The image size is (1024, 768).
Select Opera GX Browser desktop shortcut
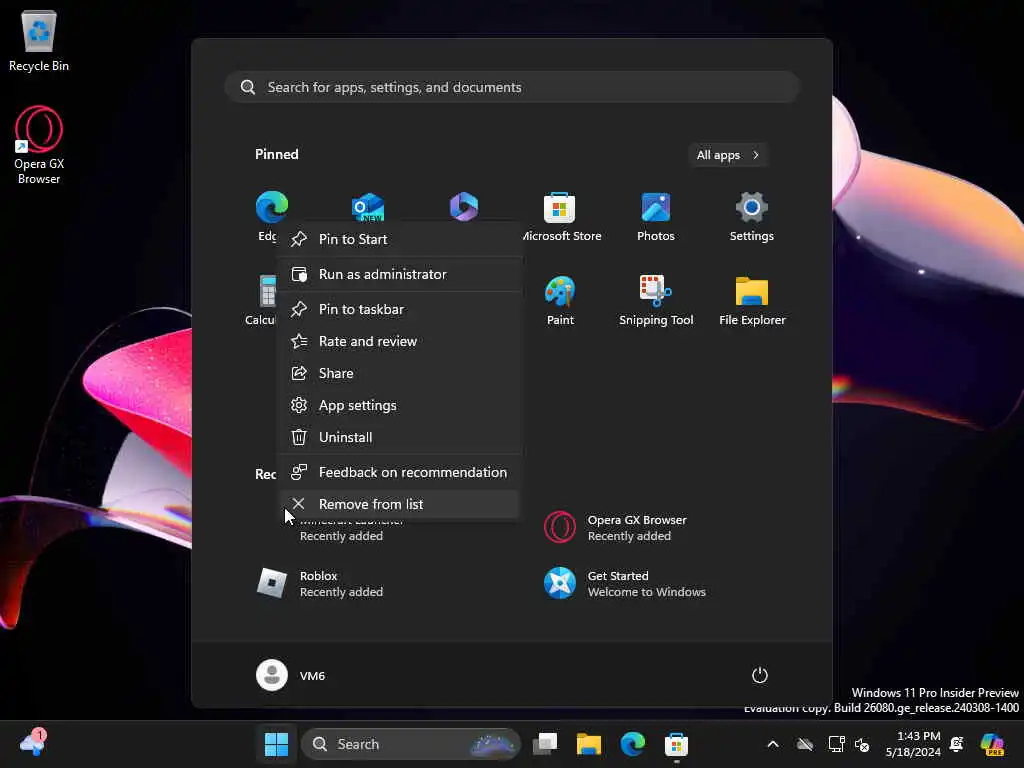coord(39,145)
